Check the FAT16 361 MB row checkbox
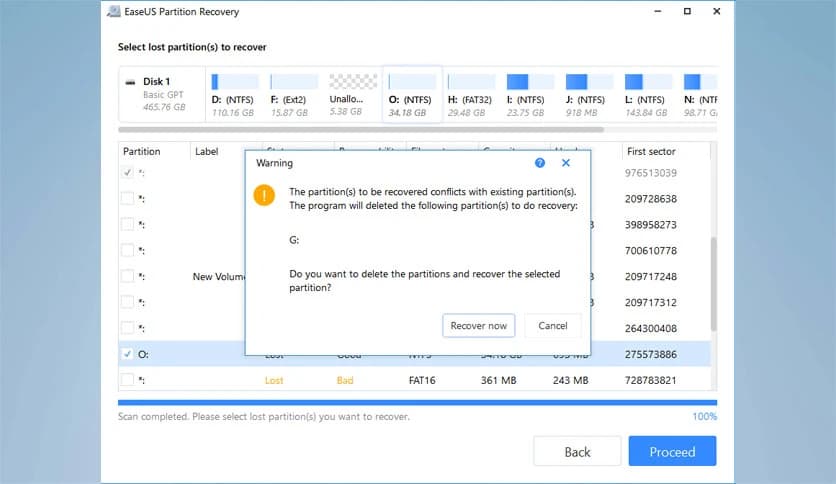 tap(127, 380)
